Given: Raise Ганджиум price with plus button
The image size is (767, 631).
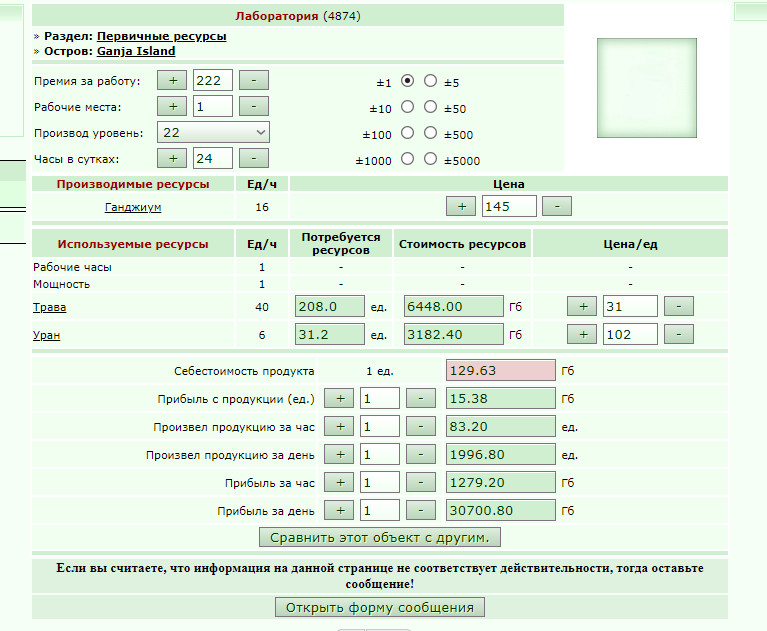Looking at the screenshot, I should pyautogui.click(x=461, y=206).
